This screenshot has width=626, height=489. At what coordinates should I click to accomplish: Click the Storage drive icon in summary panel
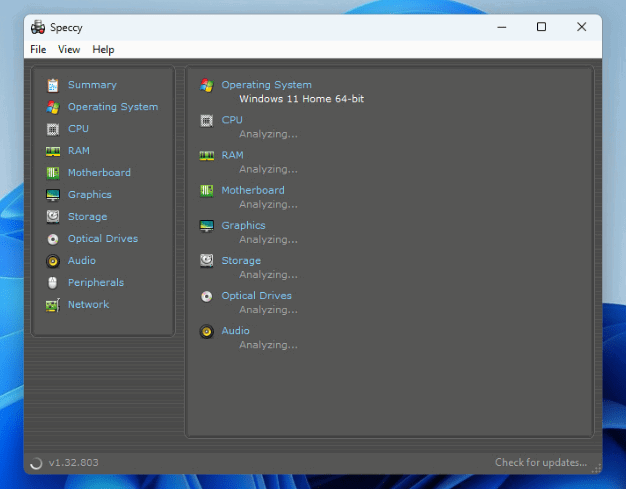[x=207, y=261]
